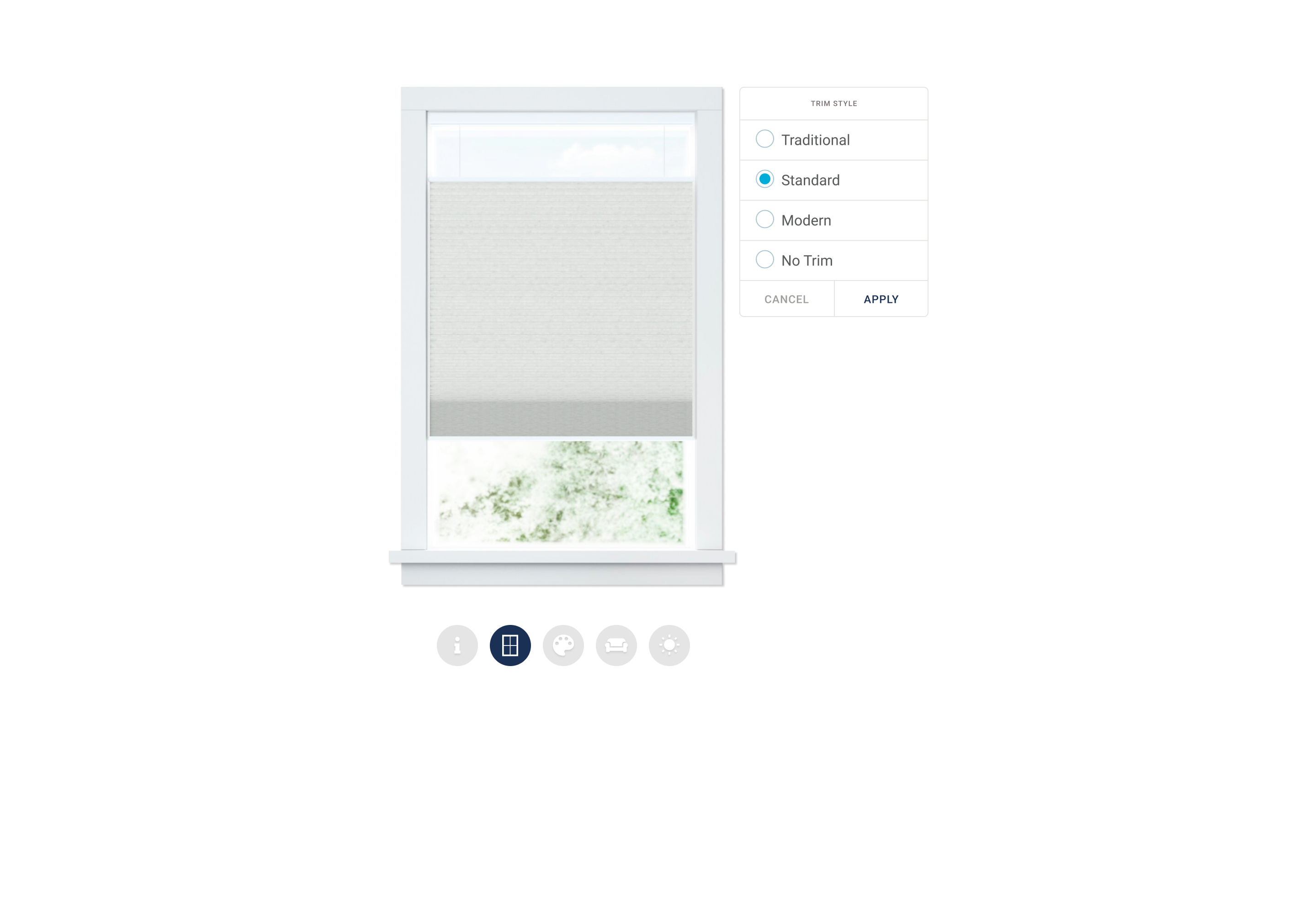Enable the No Trim radio button
The width and height of the screenshot is (1316, 910).
point(763,260)
